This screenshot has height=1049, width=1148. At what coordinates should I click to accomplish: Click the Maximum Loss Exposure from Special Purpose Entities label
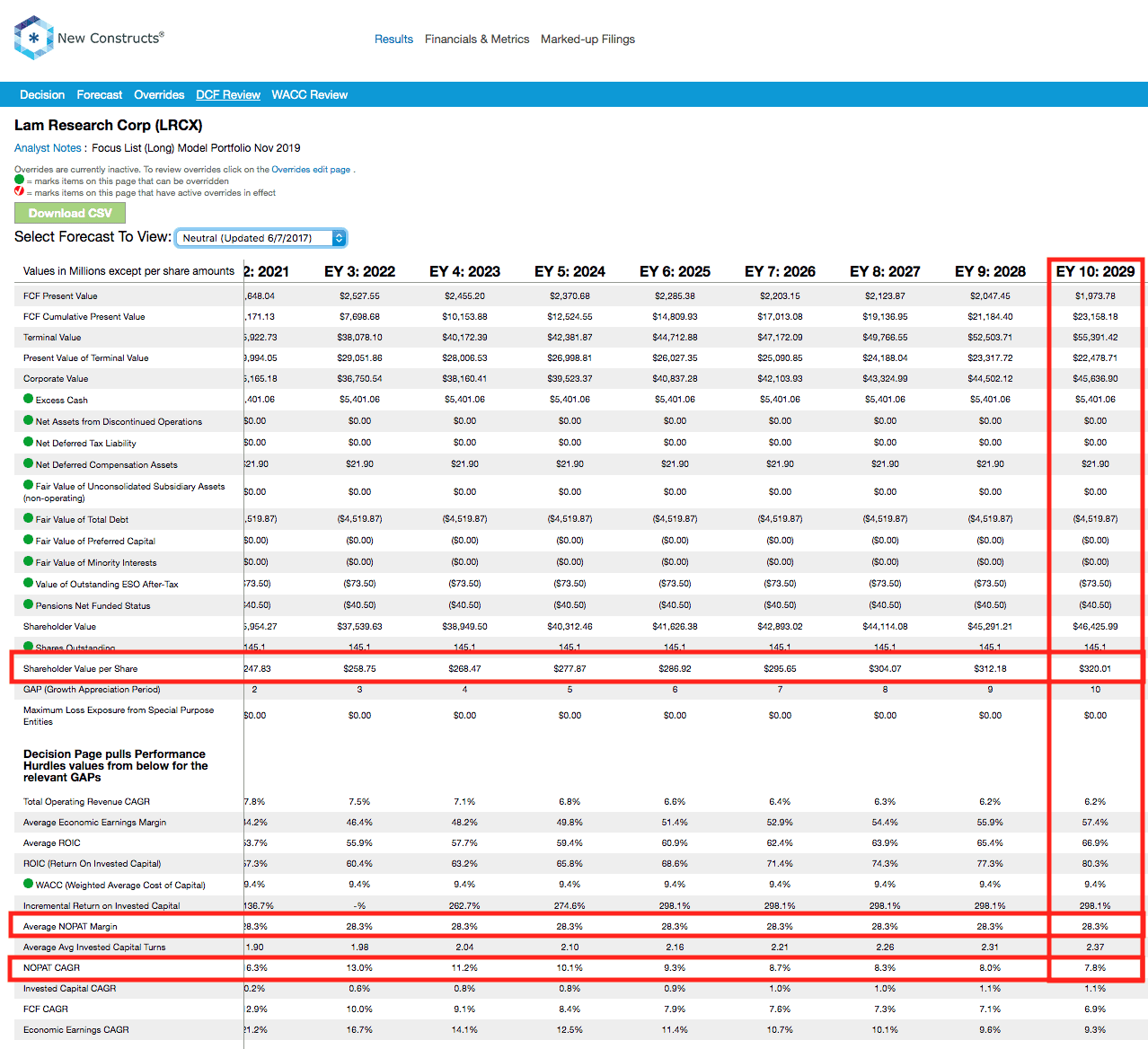tap(119, 715)
